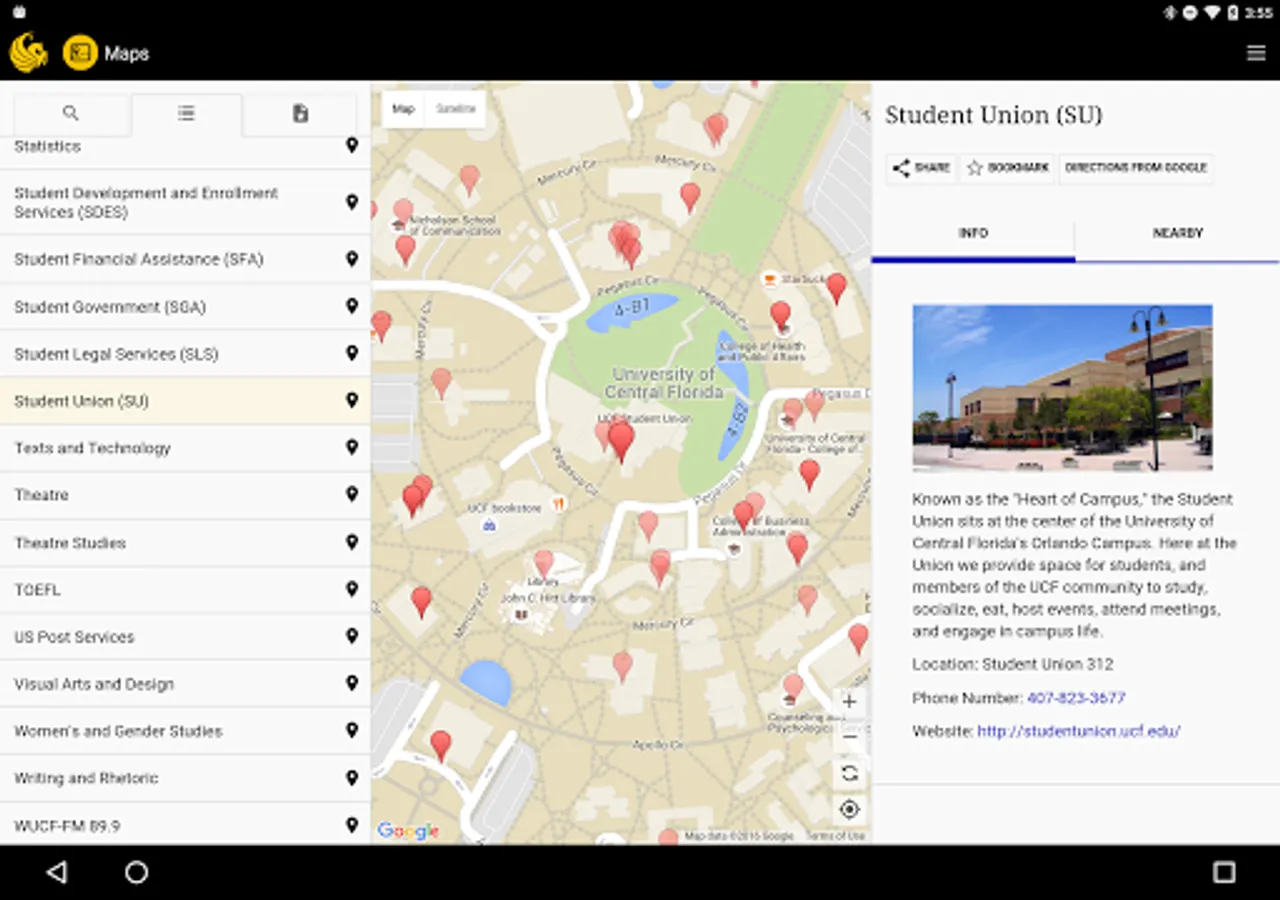The height and width of the screenshot is (900, 1280).
Task: Tap the UCF Pegasus logo
Action: pos(28,53)
